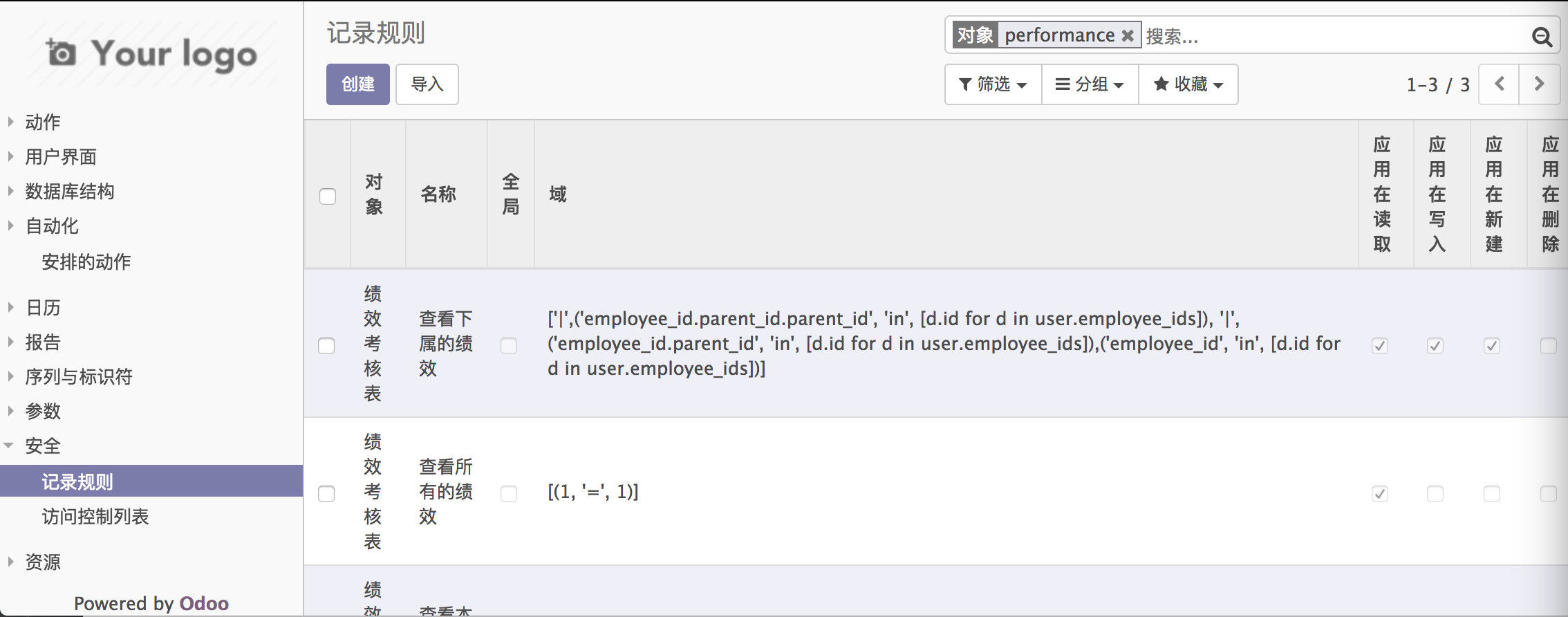Click the camera logo placeholder icon
This screenshot has width=1568, height=617.
pos(61,53)
